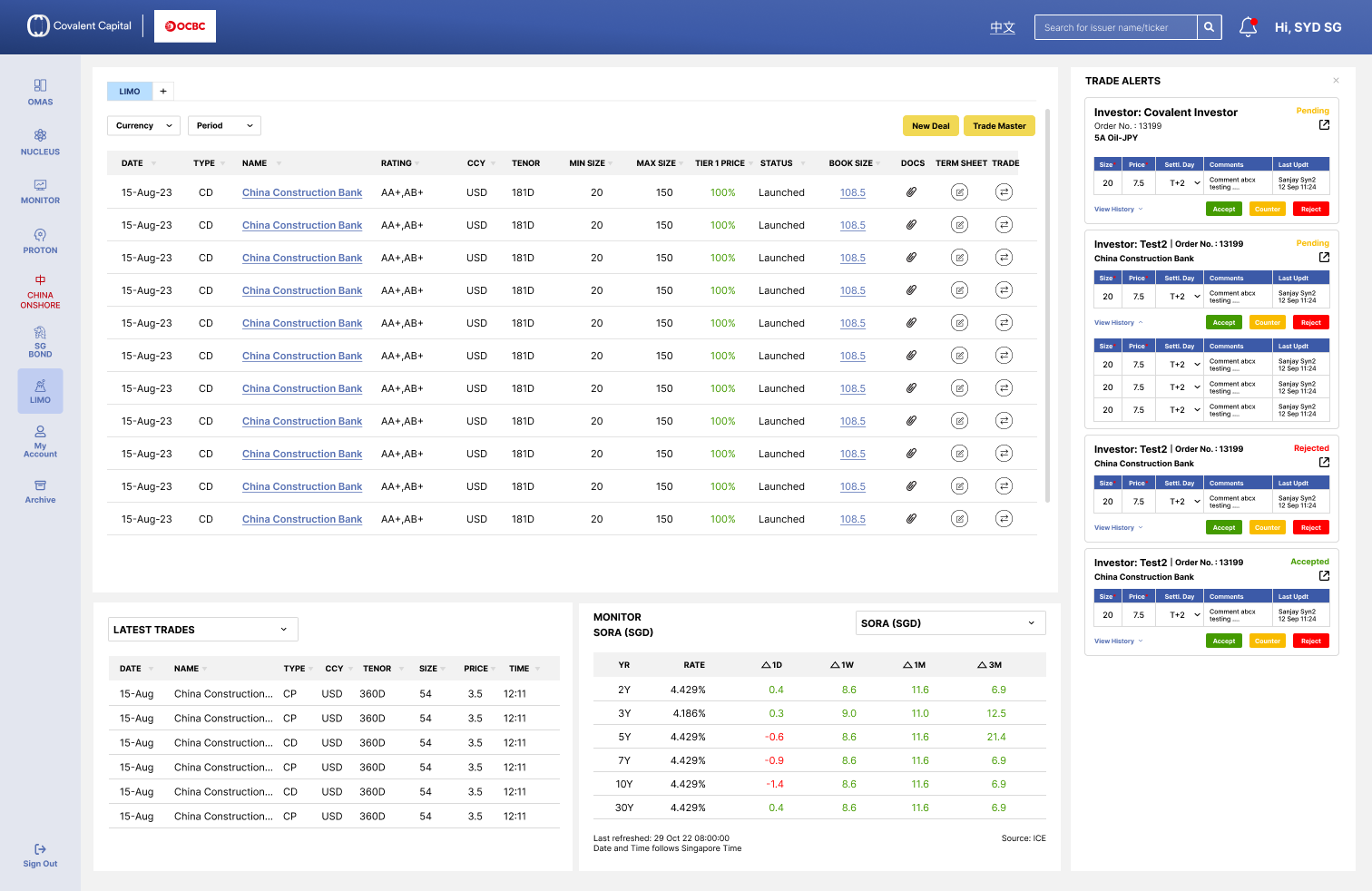Screen dimensions: 1372x891
Task: Open the OMAS sidebar module
Action: (x=40, y=92)
